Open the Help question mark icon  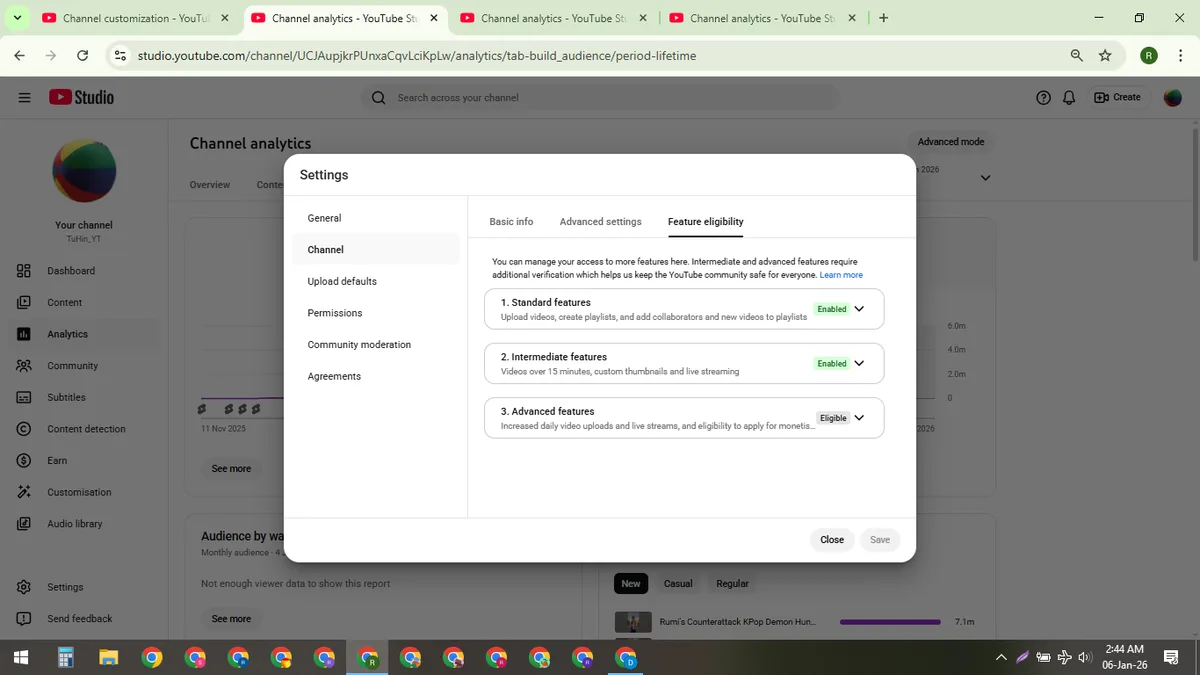click(x=1044, y=97)
